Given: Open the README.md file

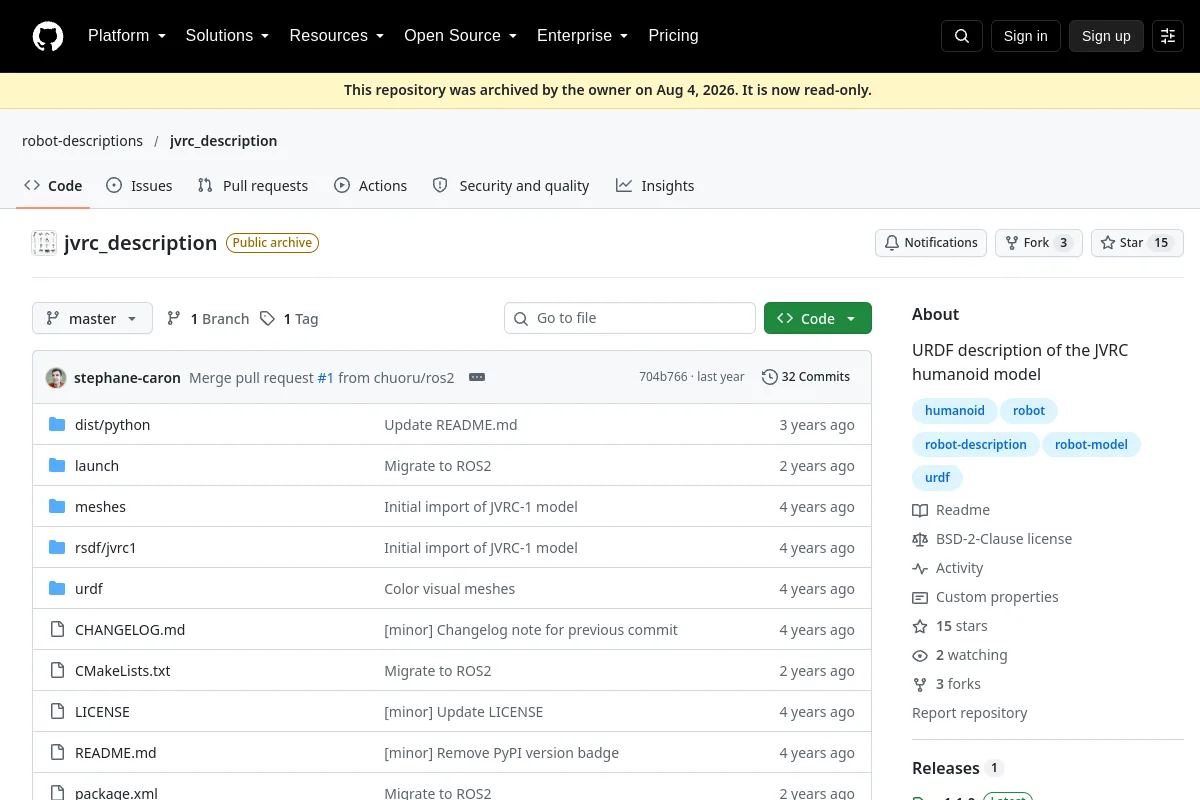Looking at the screenshot, I should tap(115, 753).
